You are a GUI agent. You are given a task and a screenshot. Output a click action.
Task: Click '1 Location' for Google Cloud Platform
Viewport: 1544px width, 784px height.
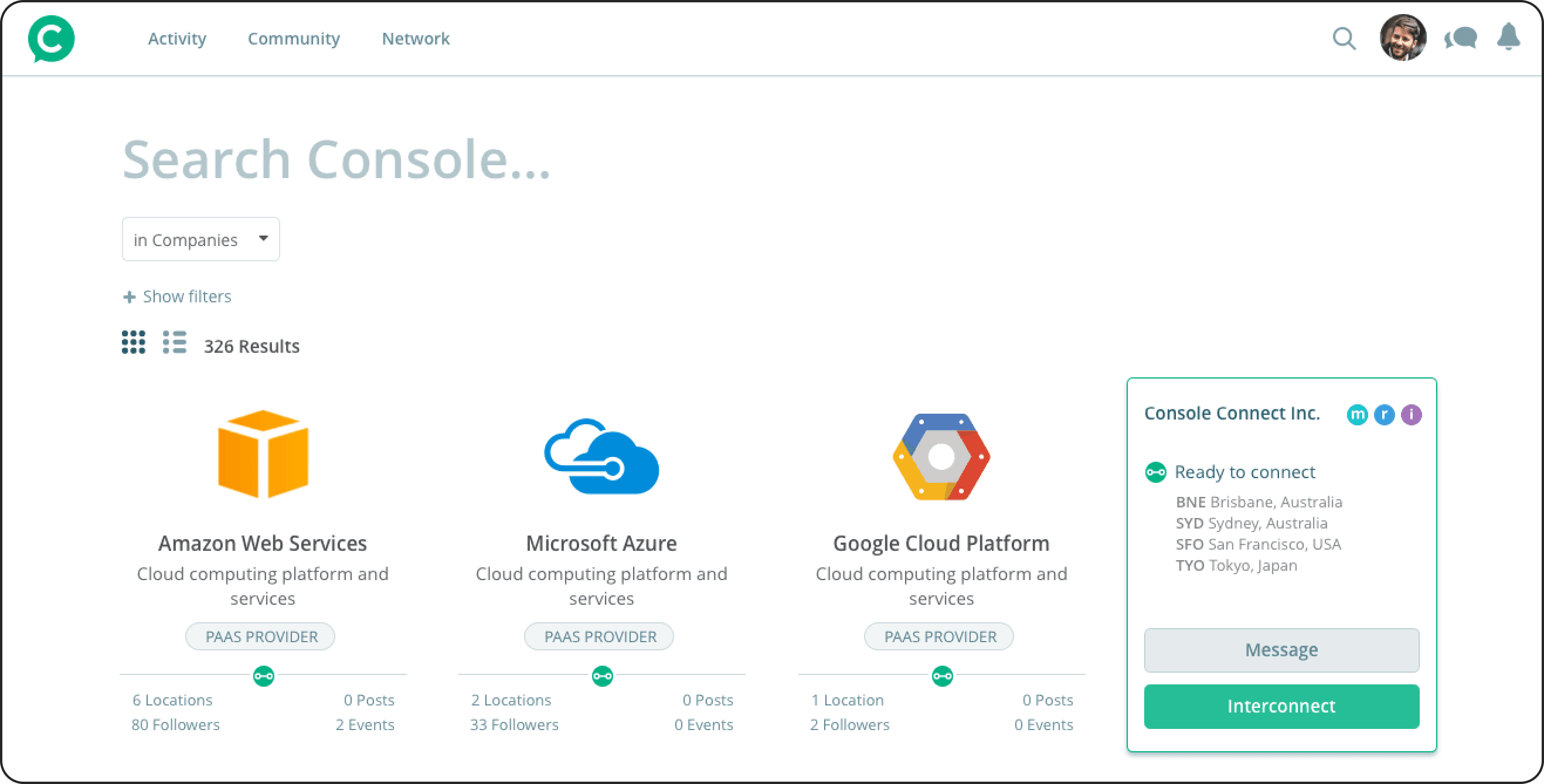point(848,700)
